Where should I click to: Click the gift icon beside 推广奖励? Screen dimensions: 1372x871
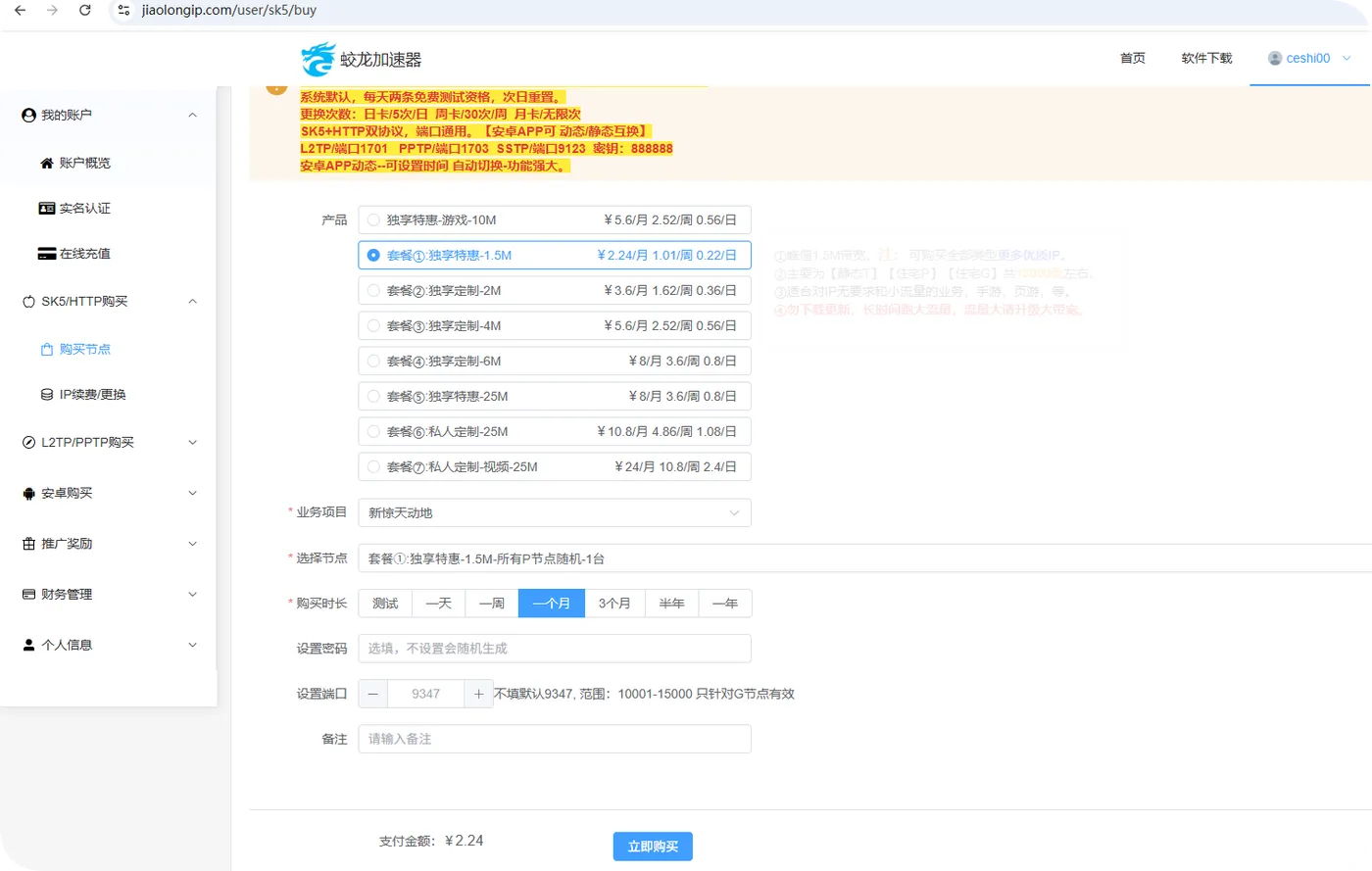[28, 544]
